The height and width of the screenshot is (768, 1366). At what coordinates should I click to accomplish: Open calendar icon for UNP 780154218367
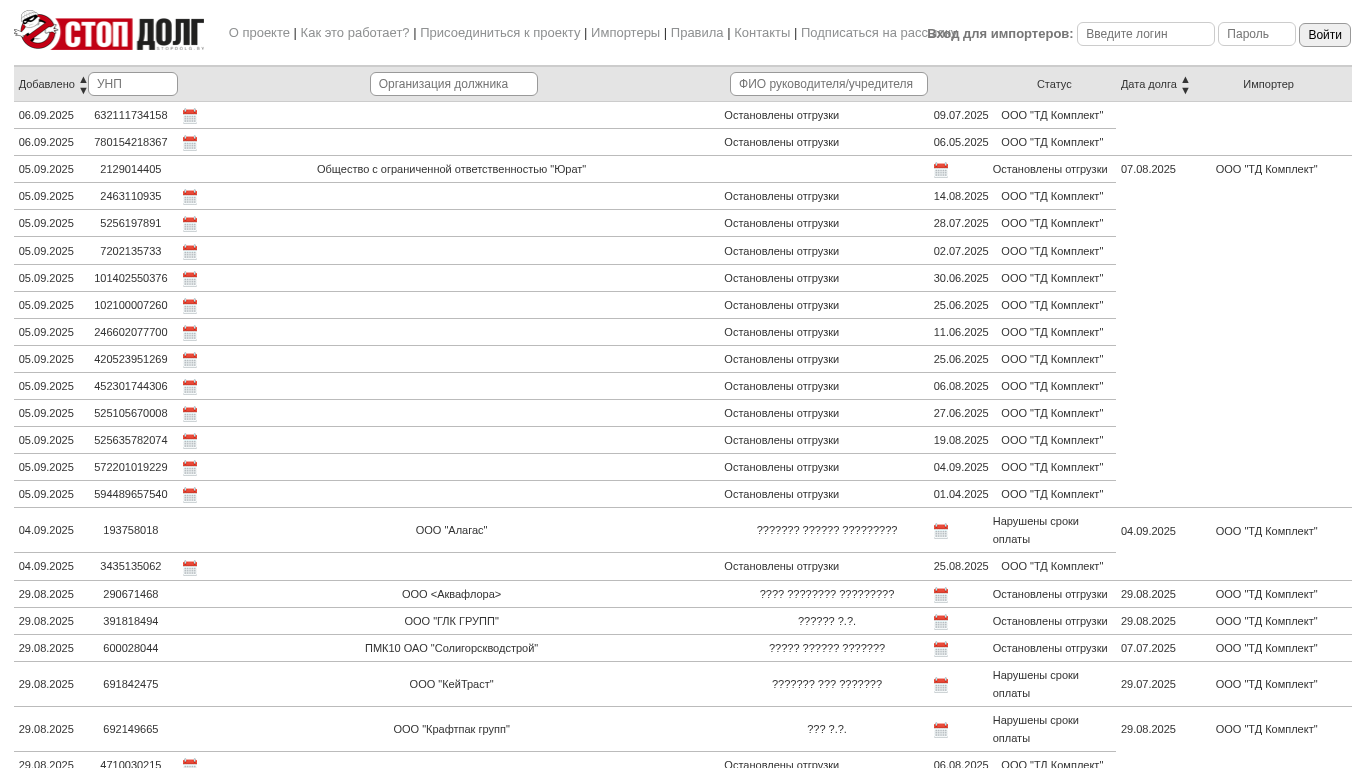190,143
